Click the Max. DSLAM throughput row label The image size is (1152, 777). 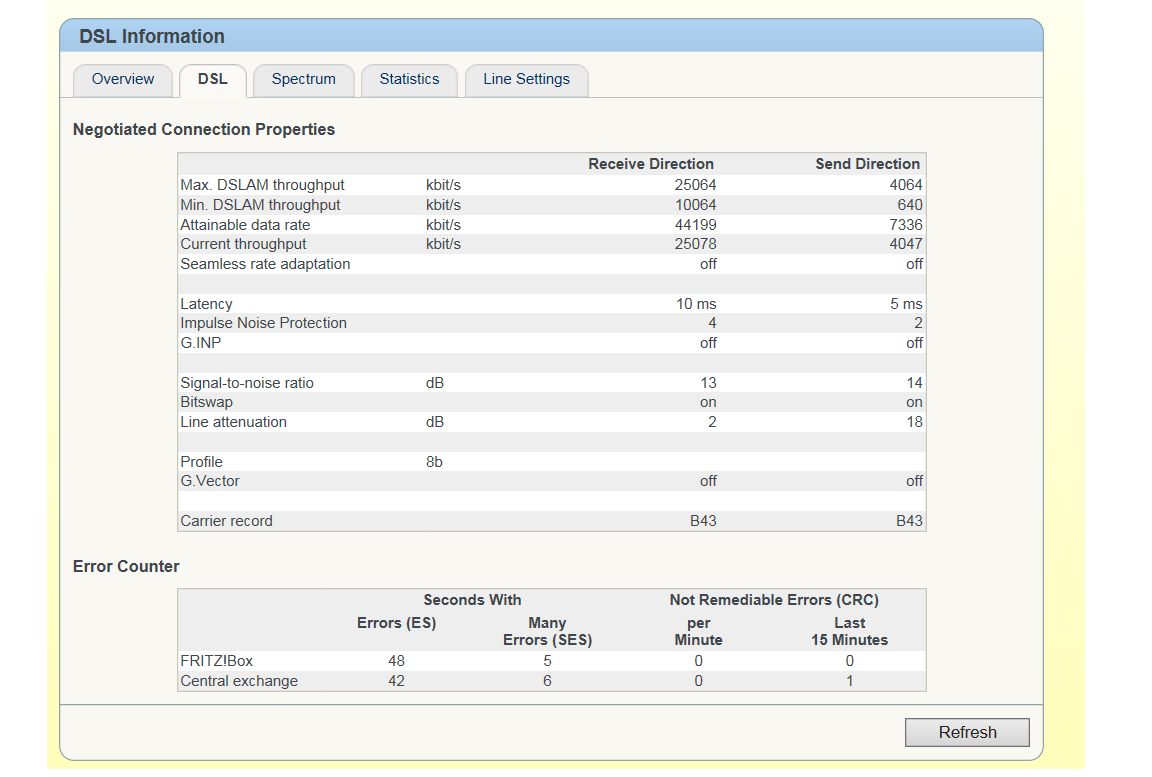[x=262, y=185]
